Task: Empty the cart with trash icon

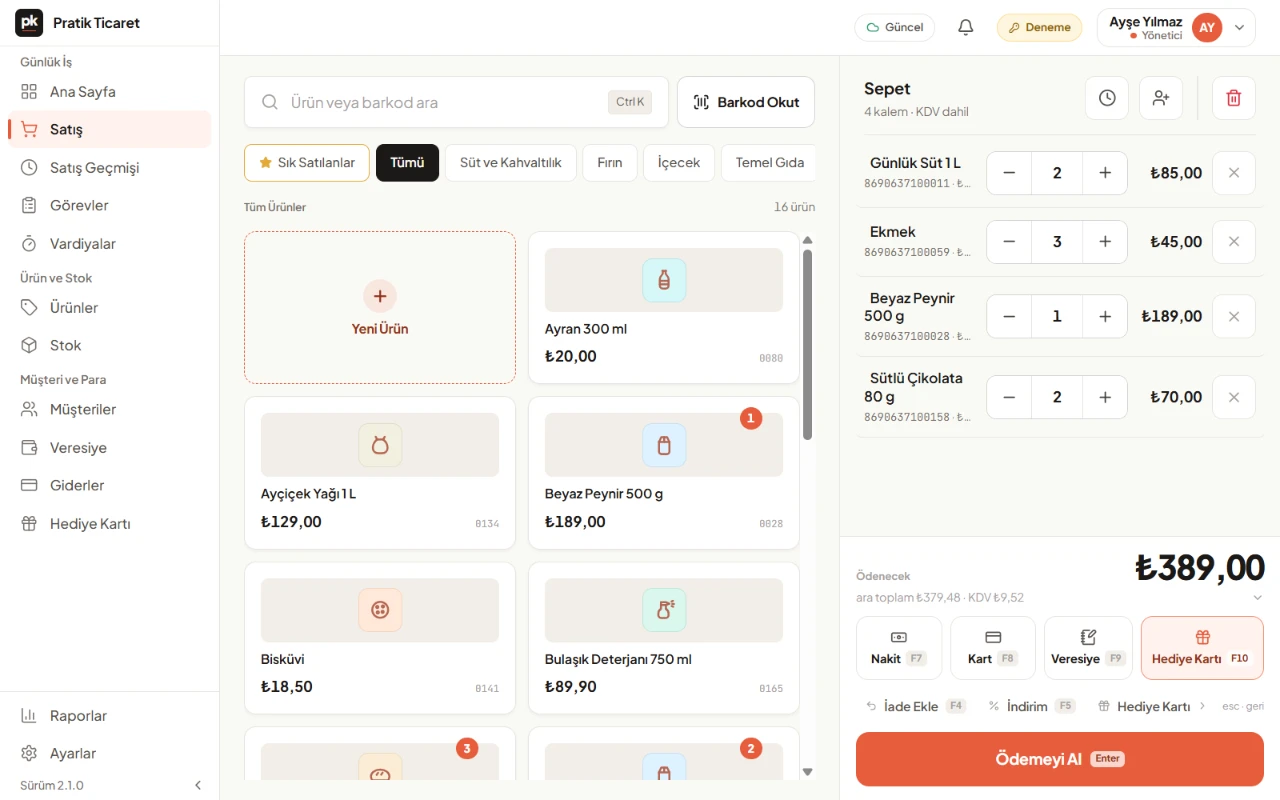Action: pyautogui.click(x=1234, y=98)
